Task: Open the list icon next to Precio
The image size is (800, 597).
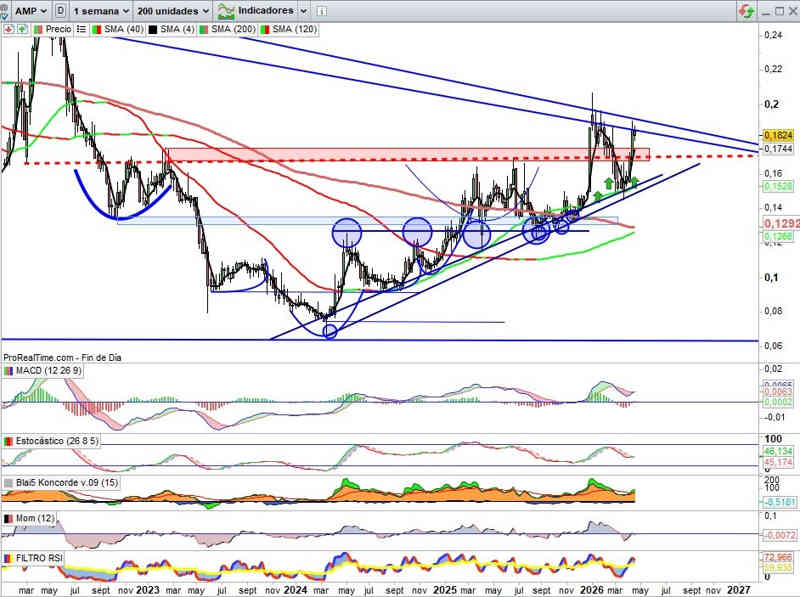Action: 81,30
